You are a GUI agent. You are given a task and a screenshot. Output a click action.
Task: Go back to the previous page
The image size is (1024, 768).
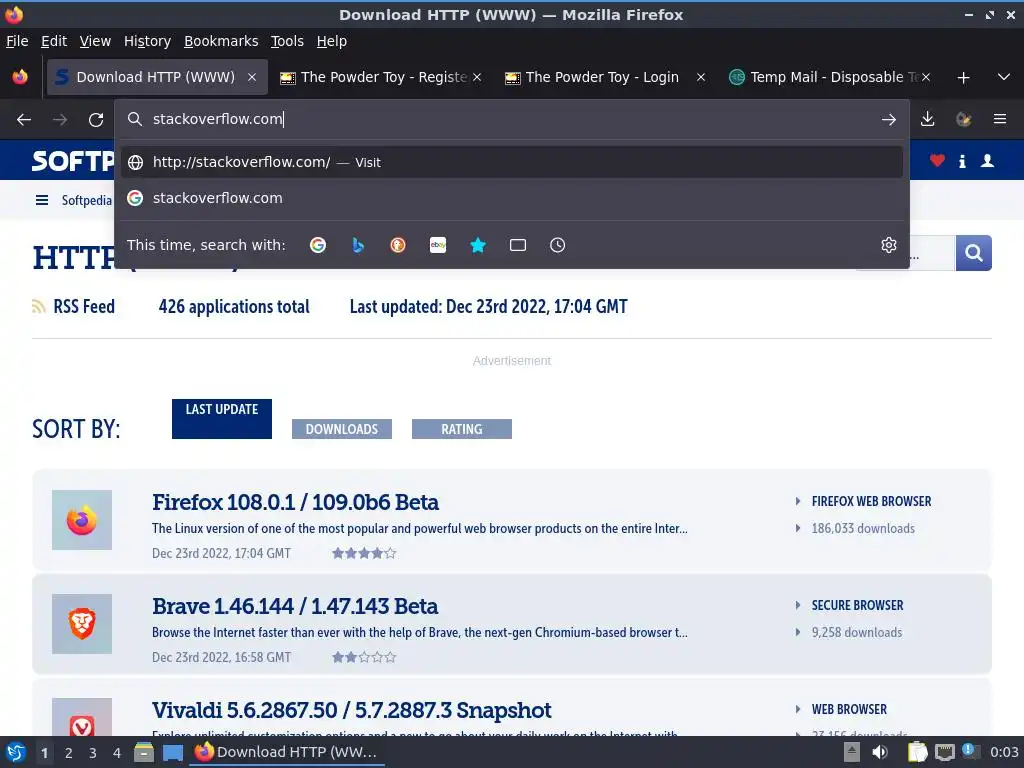24,120
